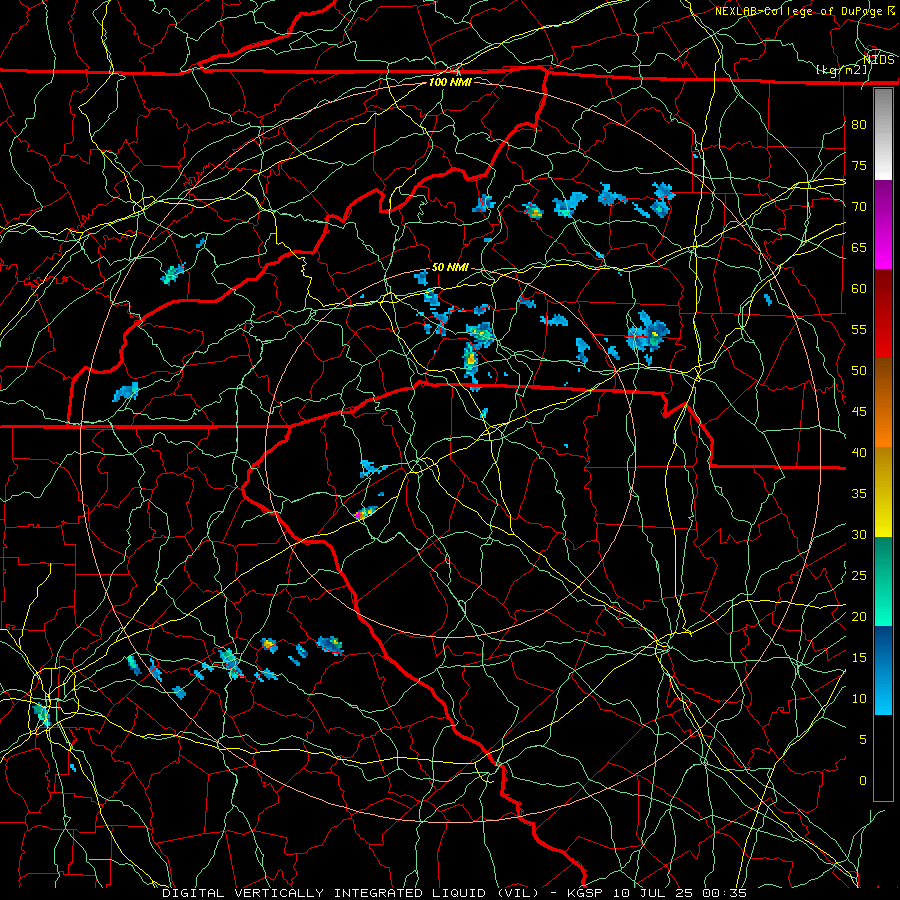The width and height of the screenshot is (900, 900).
Task: Click the scale value 70
Action: tap(859, 207)
